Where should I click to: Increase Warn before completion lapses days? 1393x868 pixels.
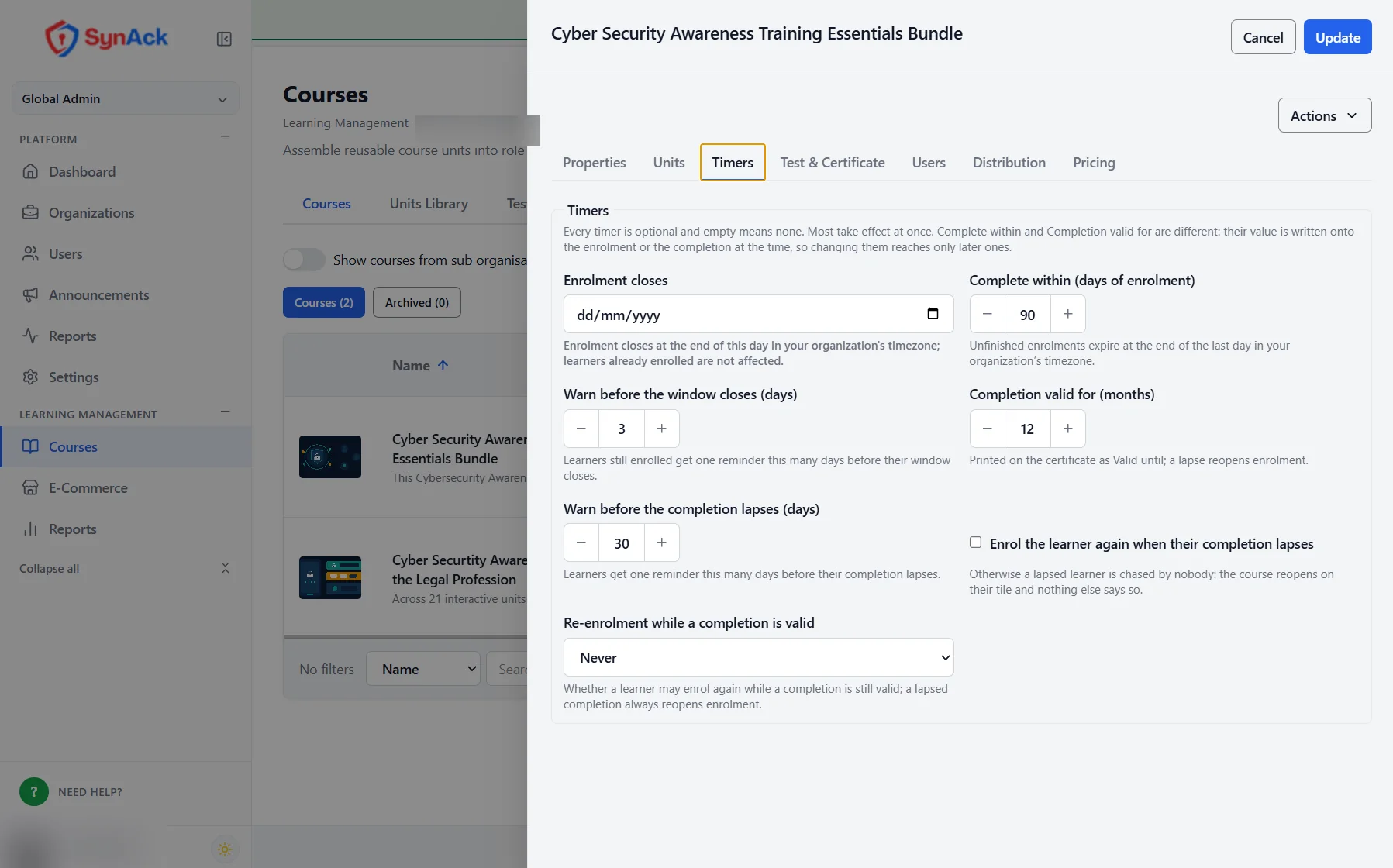[662, 542]
